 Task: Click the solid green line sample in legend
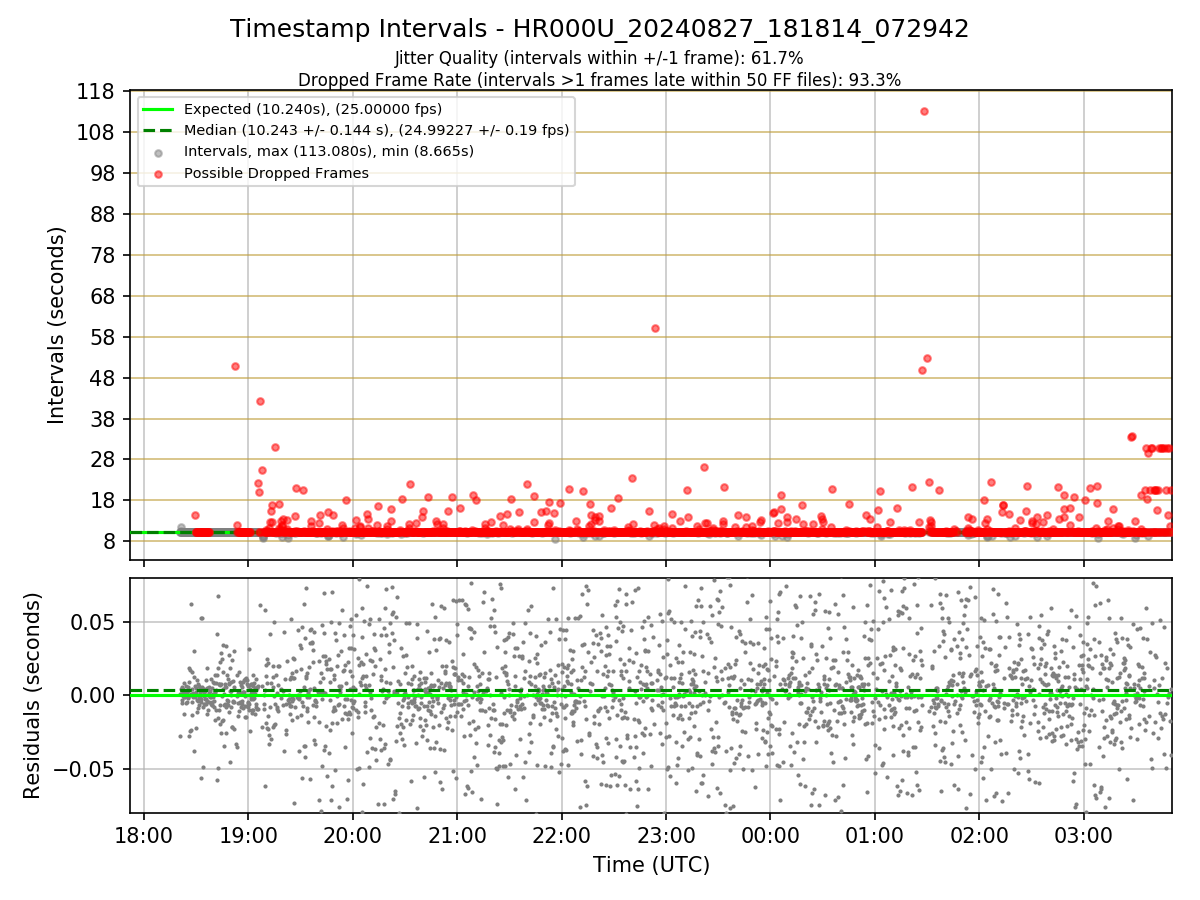click(x=160, y=109)
